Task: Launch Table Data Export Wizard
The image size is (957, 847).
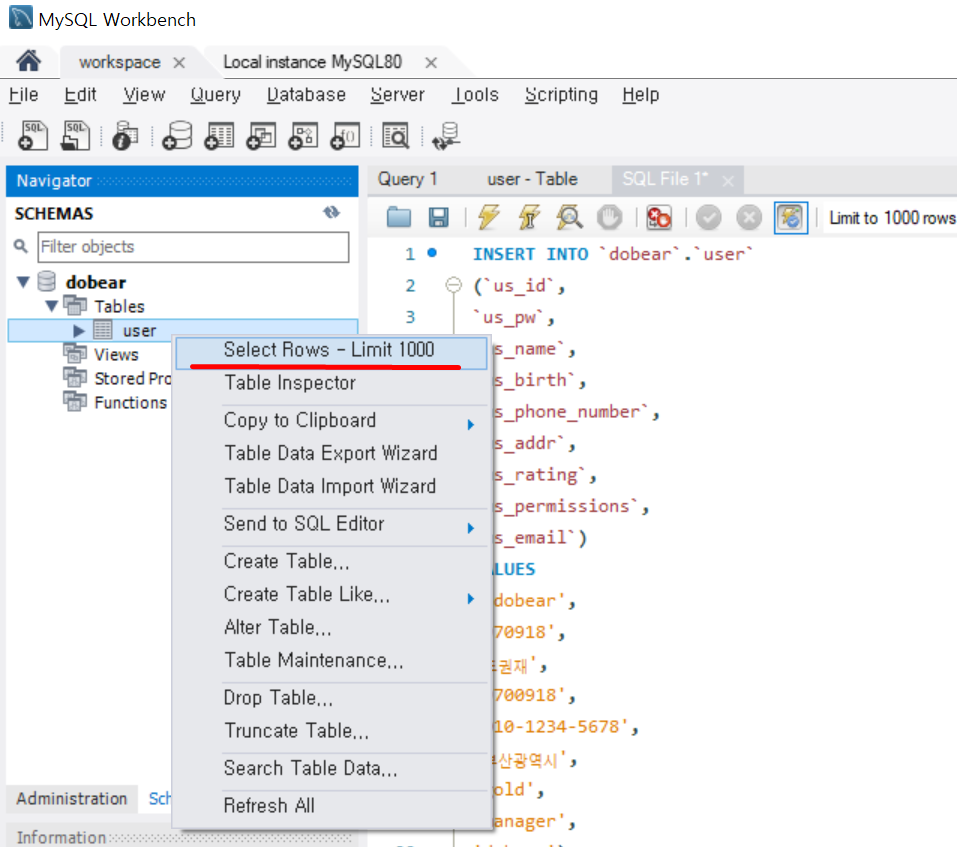Action: click(x=331, y=453)
